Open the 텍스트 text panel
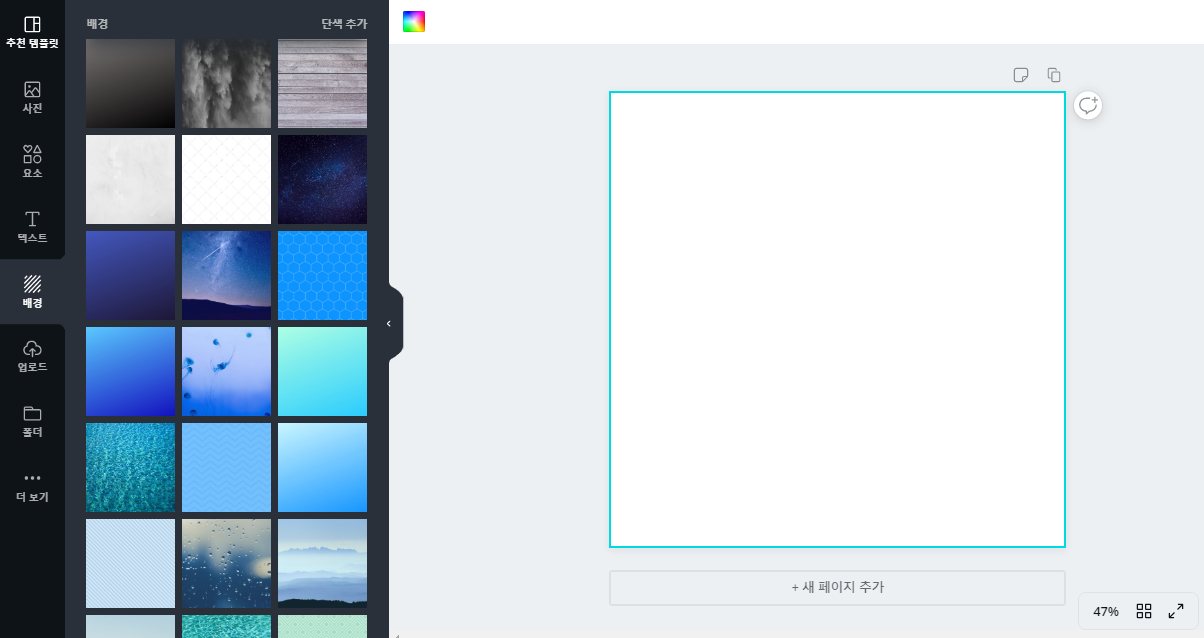 (32, 227)
